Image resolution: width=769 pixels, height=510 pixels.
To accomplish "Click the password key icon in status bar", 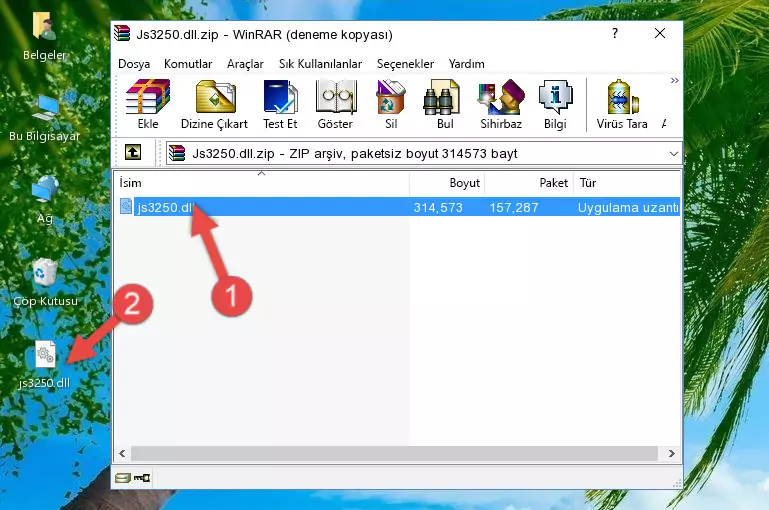I will pos(142,478).
